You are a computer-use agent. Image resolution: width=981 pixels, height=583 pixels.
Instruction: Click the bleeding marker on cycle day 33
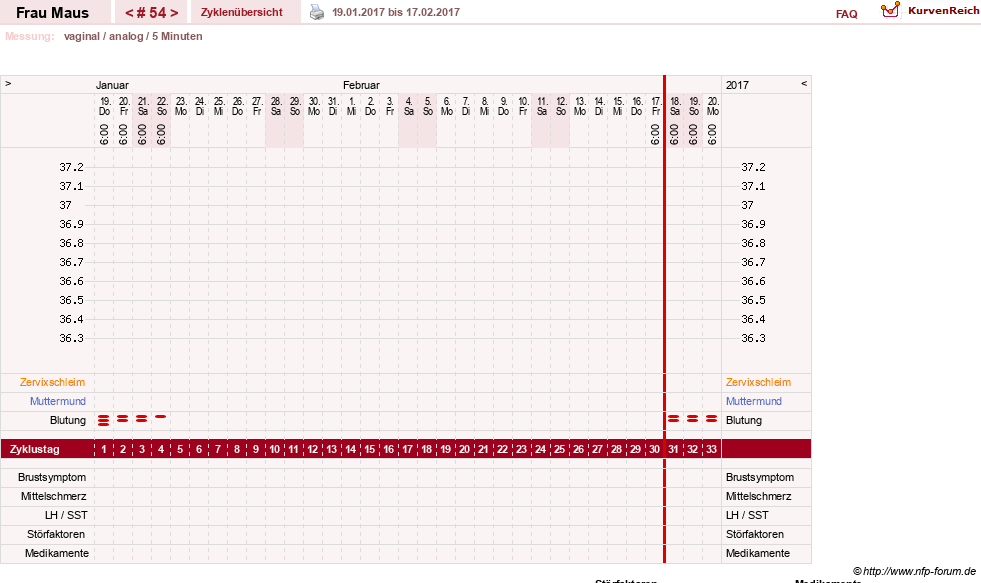[711, 418]
